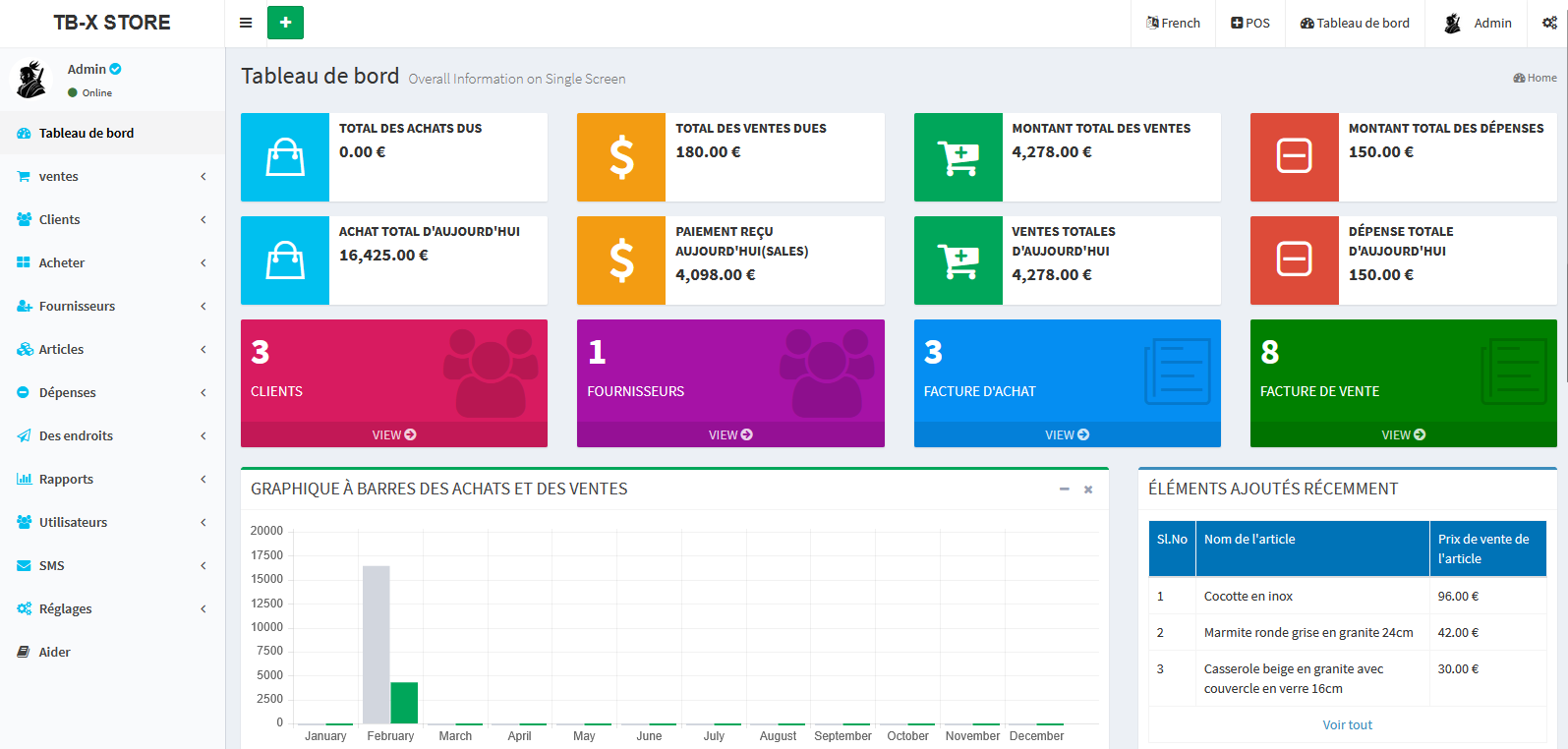The image size is (1568, 749).
Task: Open the POS page from top bar
Action: [x=1250, y=23]
